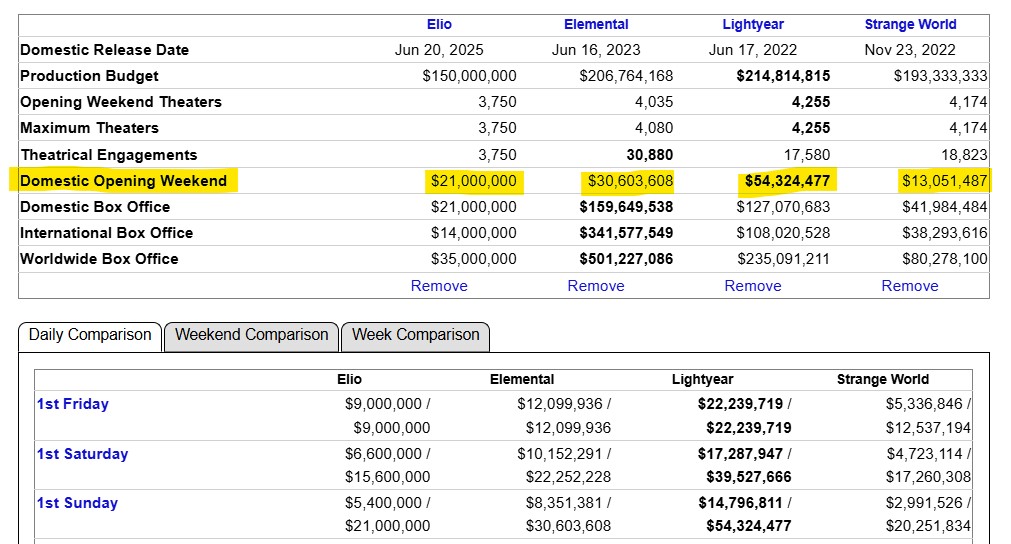Click Lightyear's $22,239,719 / first Friday daily gross

pyautogui.click(x=745, y=404)
